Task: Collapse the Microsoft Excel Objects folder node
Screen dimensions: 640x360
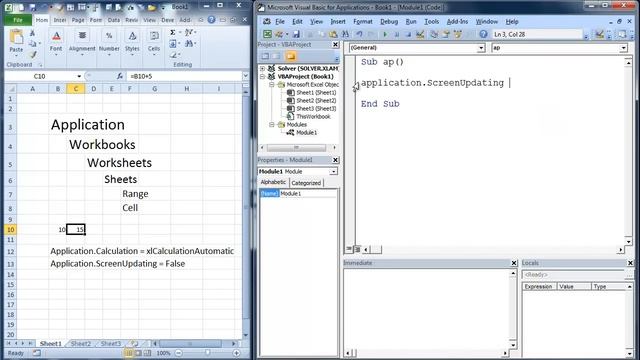Action: (x=272, y=84)
